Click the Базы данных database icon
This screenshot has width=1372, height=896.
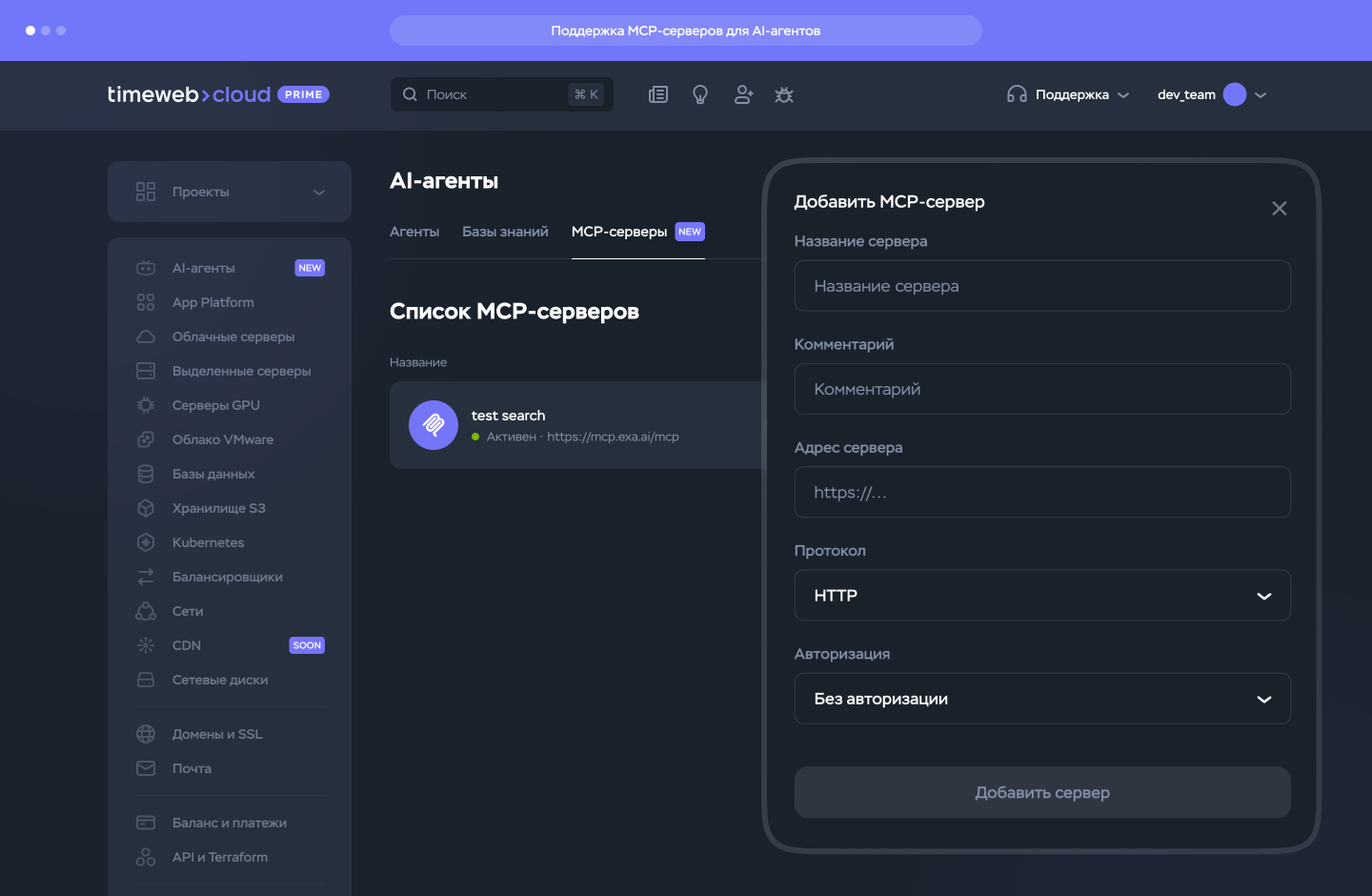146,474
